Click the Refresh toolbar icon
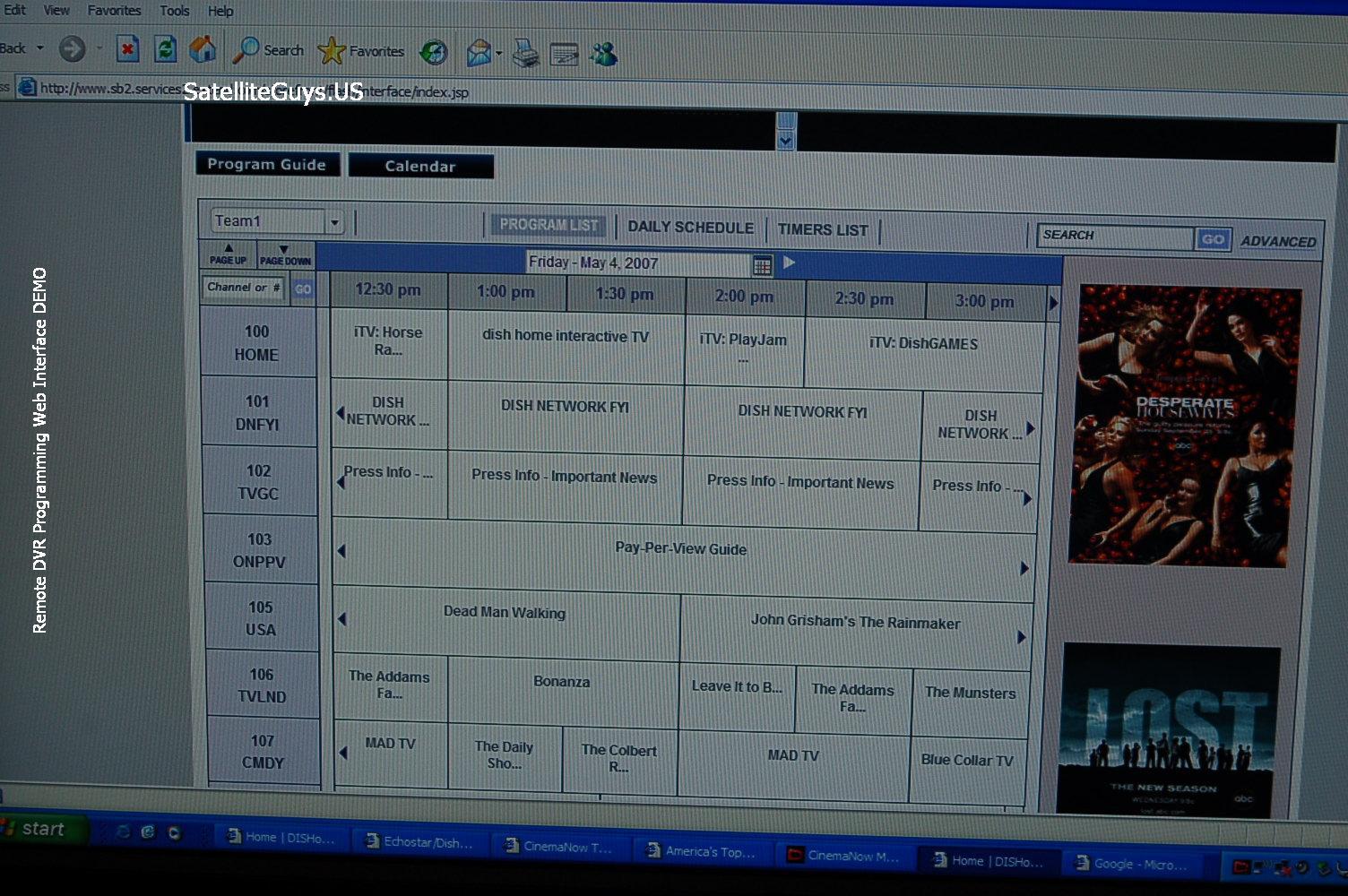Viewport: 1348px width, 896px height. (x=165, y=49)
